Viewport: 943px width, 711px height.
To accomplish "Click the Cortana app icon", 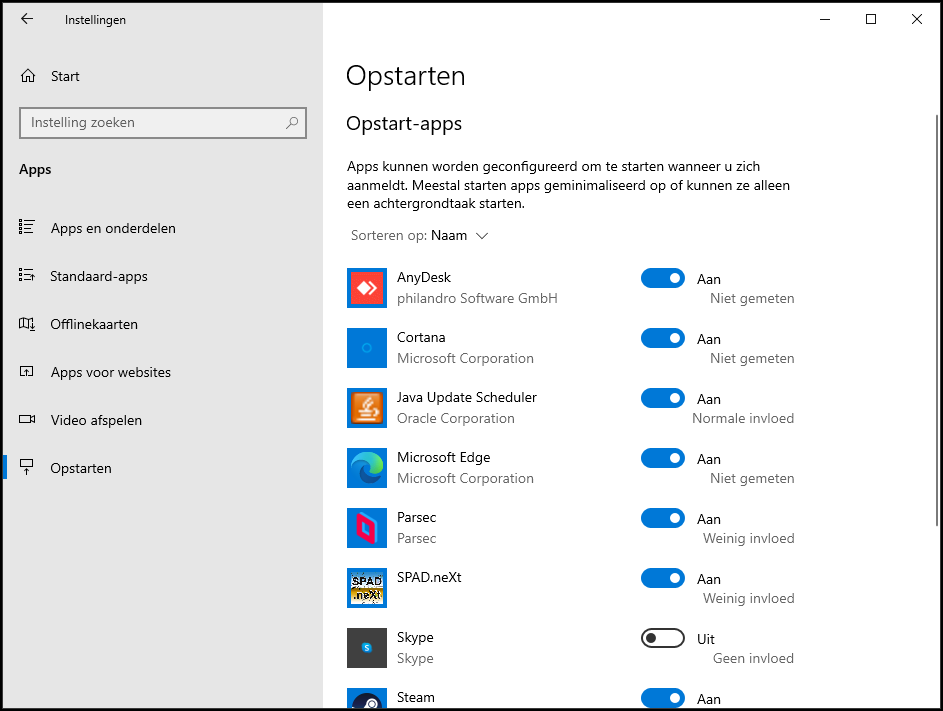I will click(x=367, y=348).
